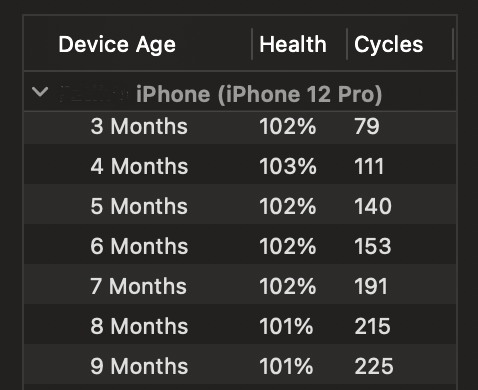Viewport: 478px width, 390px height.
Task: Select the iPhone (iPhone 12 Pro) group row
Action: [240, 92]
